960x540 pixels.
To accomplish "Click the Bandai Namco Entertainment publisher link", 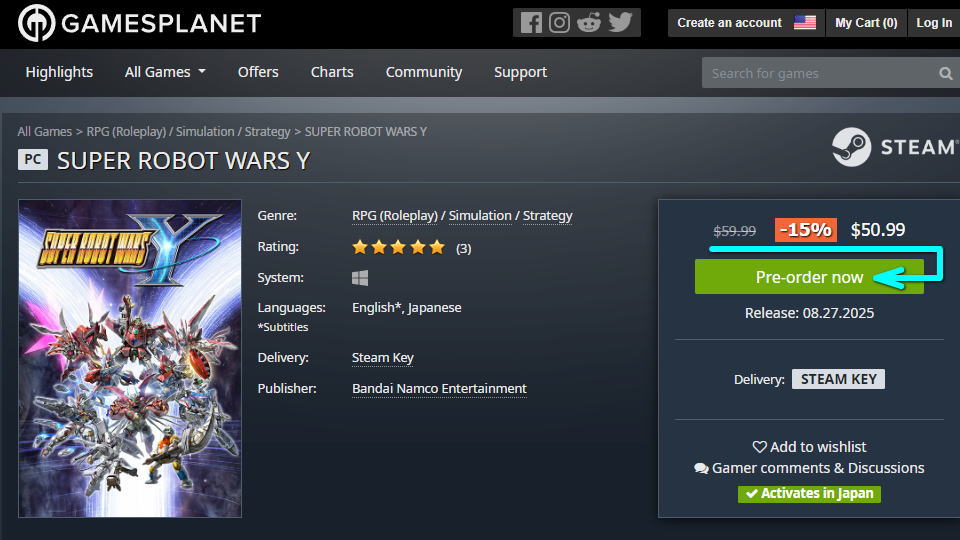I will [x=439, y=388].
